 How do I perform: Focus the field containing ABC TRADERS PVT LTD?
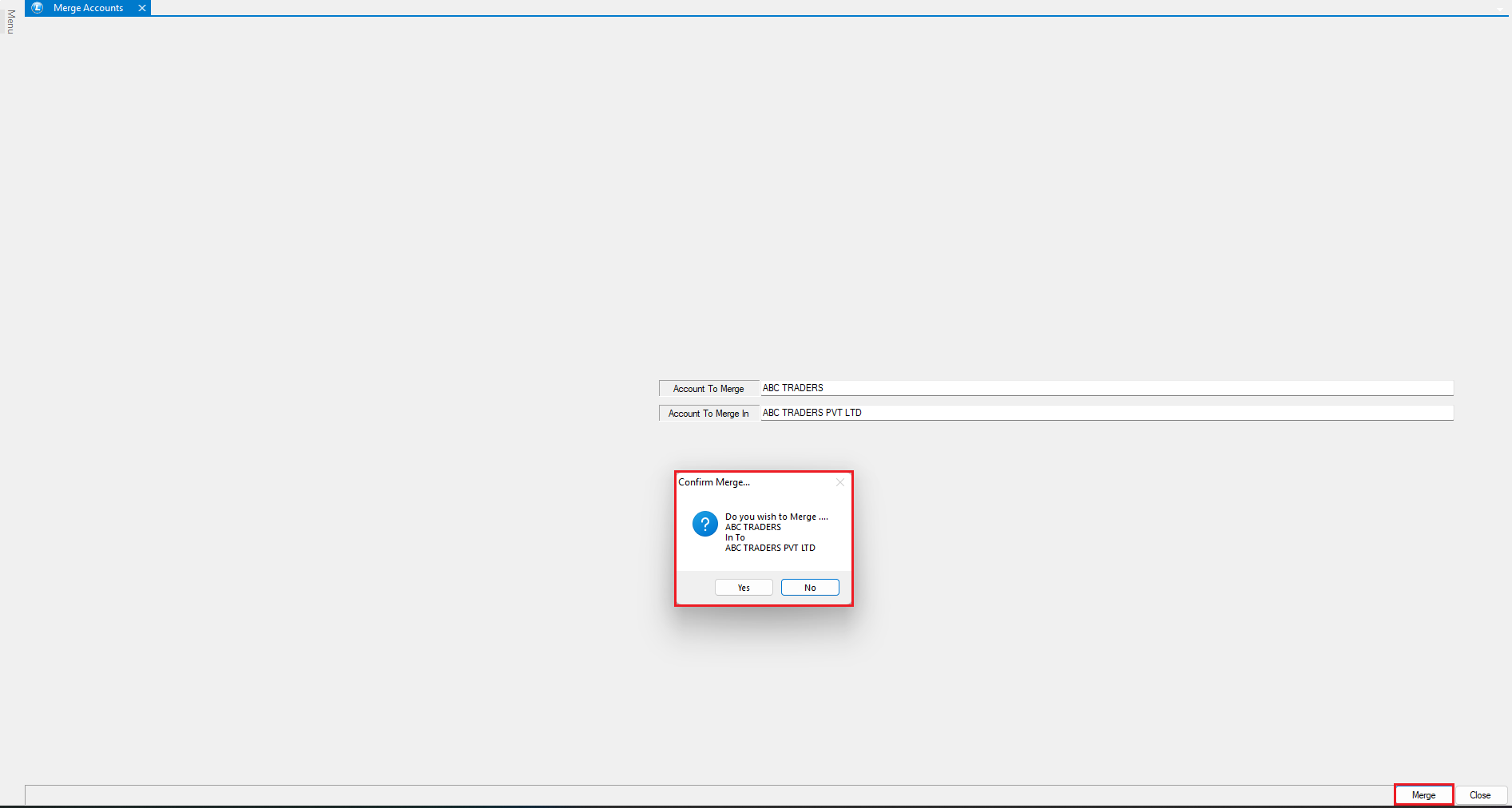1106,413
